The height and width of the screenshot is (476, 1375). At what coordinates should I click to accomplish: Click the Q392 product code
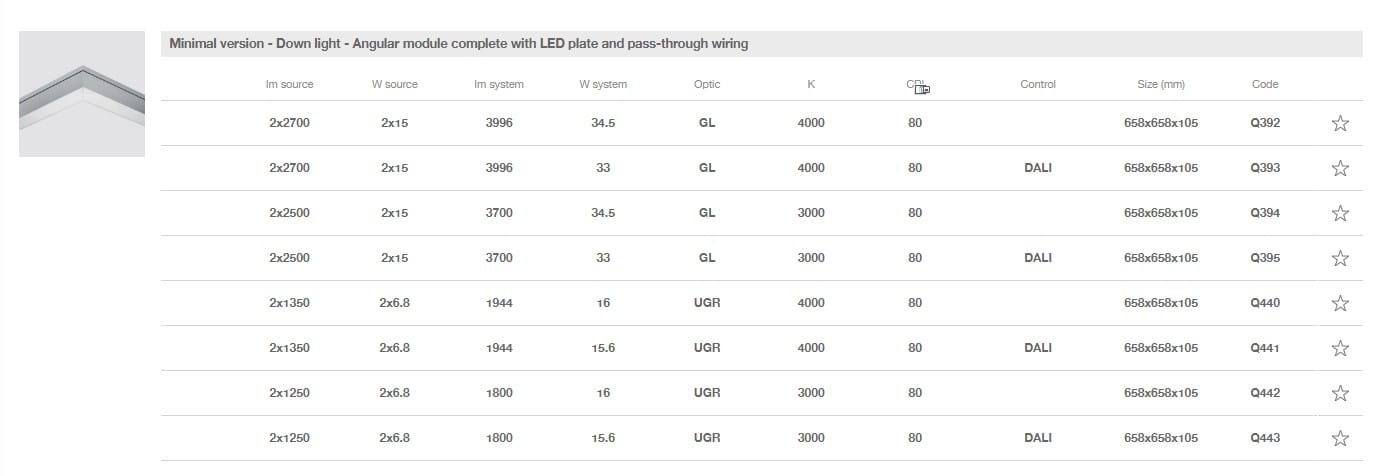pyautogui.click(x=1265, y=123)
